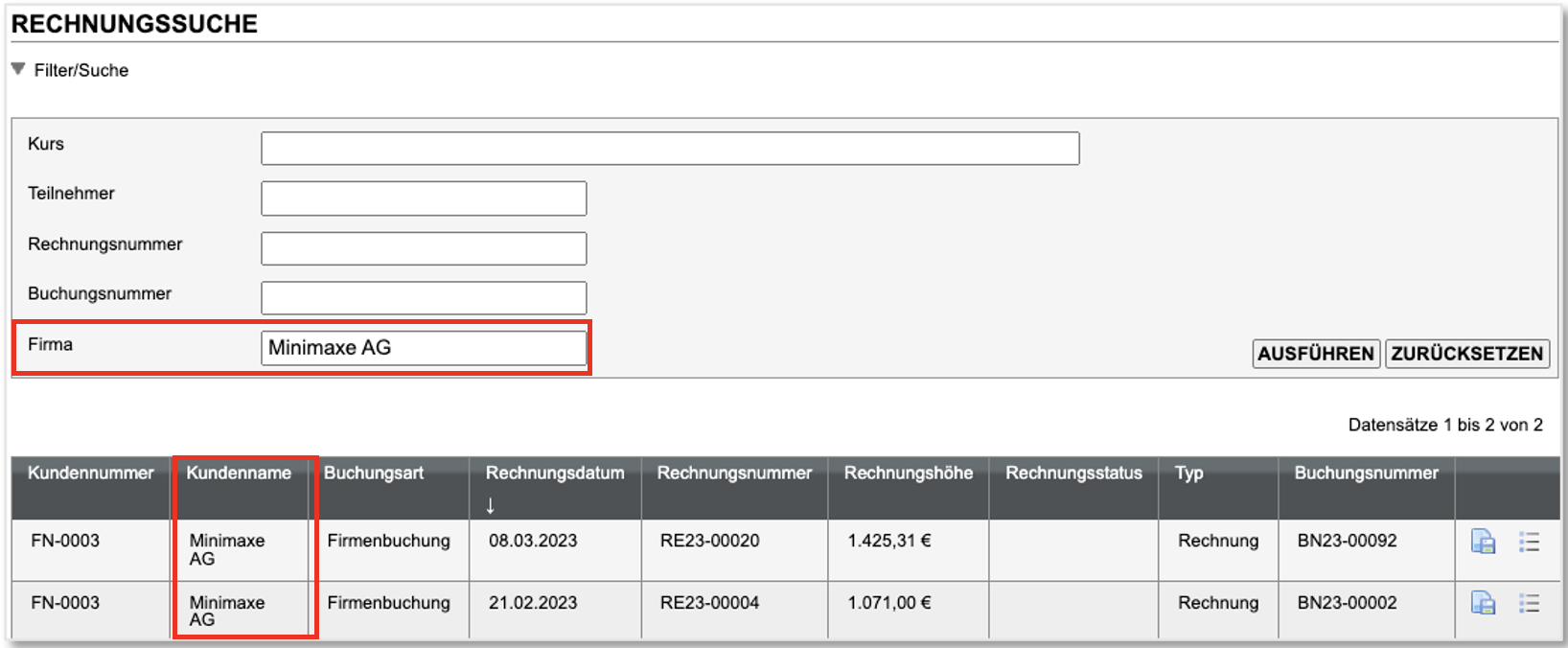
Task: Sort by Buchungsart column header
Action: 373,473
